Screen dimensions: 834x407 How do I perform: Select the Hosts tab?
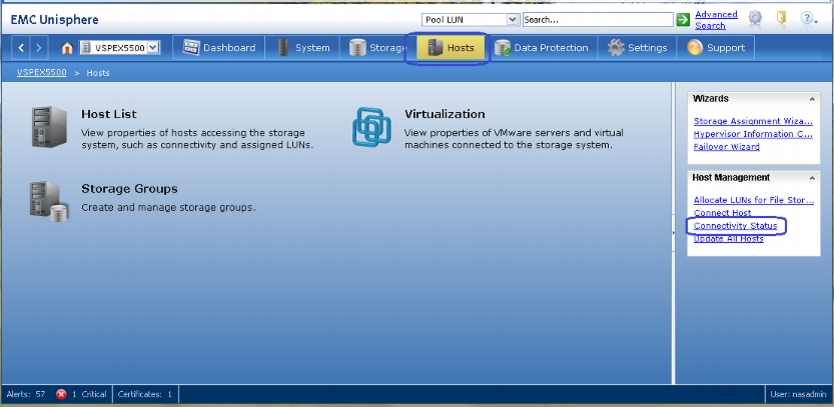coord(451,48)
